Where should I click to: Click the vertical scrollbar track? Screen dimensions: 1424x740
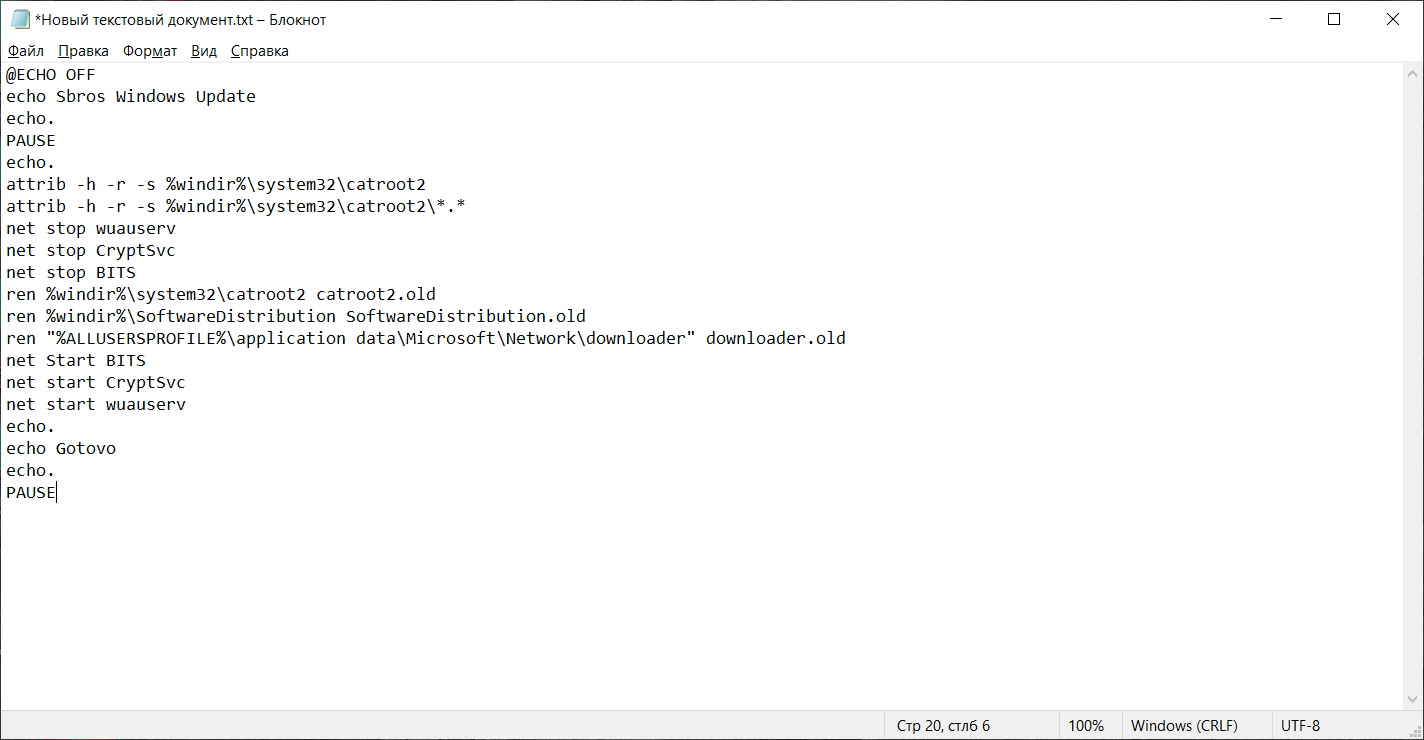1413,400
